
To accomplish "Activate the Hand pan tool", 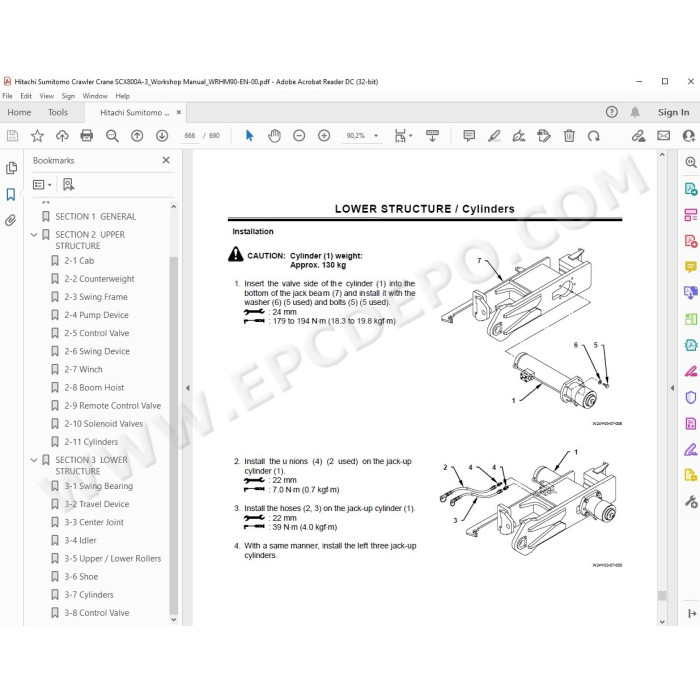I will 274,135.
